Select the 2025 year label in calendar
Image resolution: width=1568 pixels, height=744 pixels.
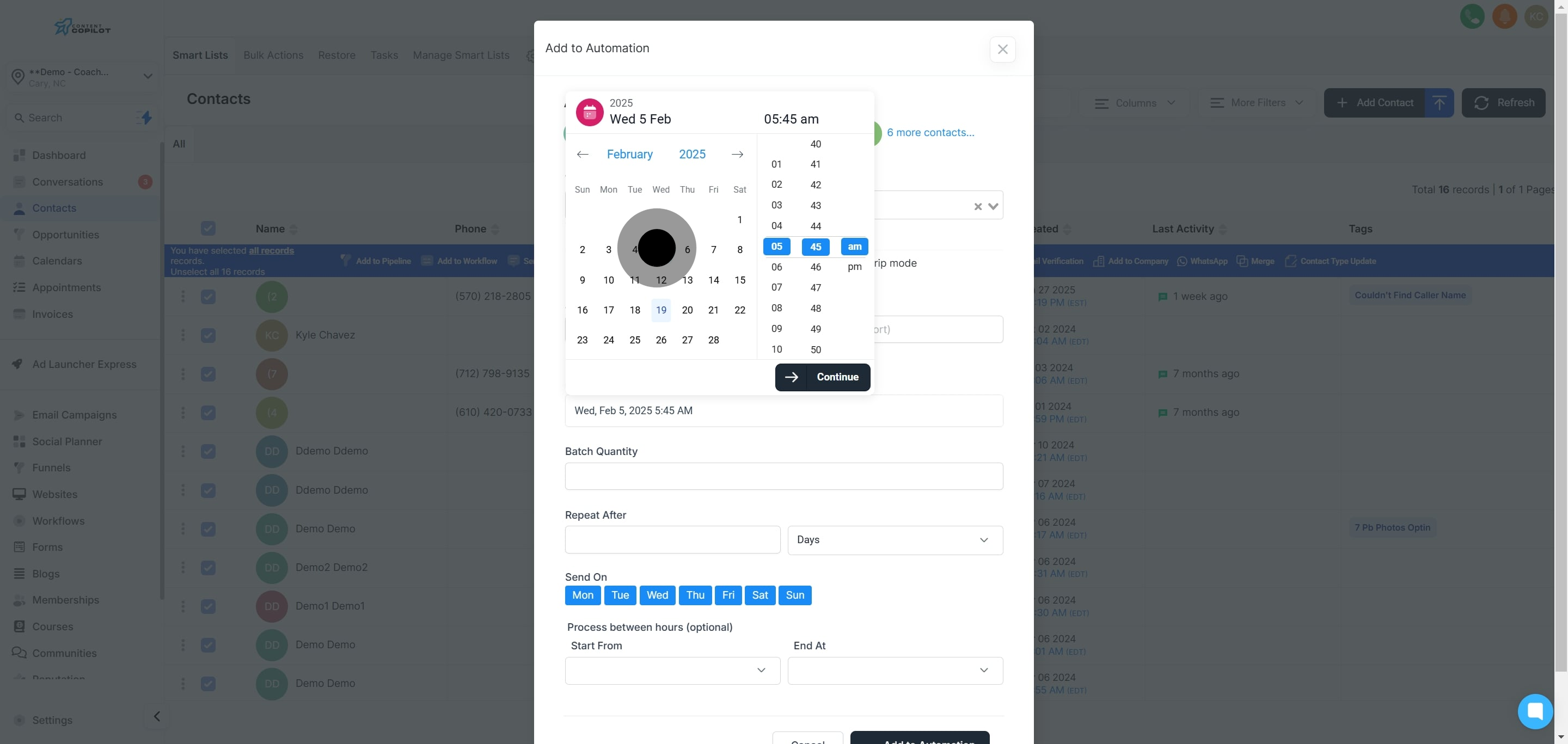[x=692, y=155]
